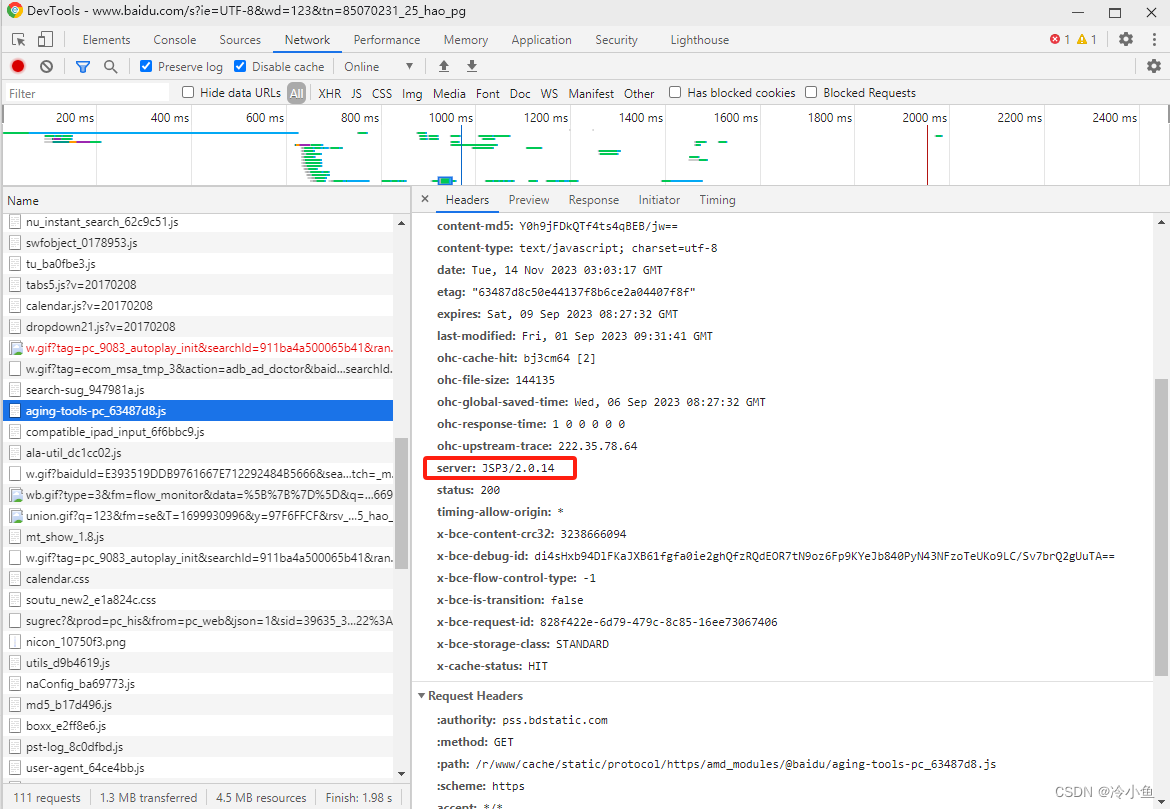This screenshot has width=1170, height=809.
Task: Check the Has blocked cookies filter
Action: coord(675,92)
